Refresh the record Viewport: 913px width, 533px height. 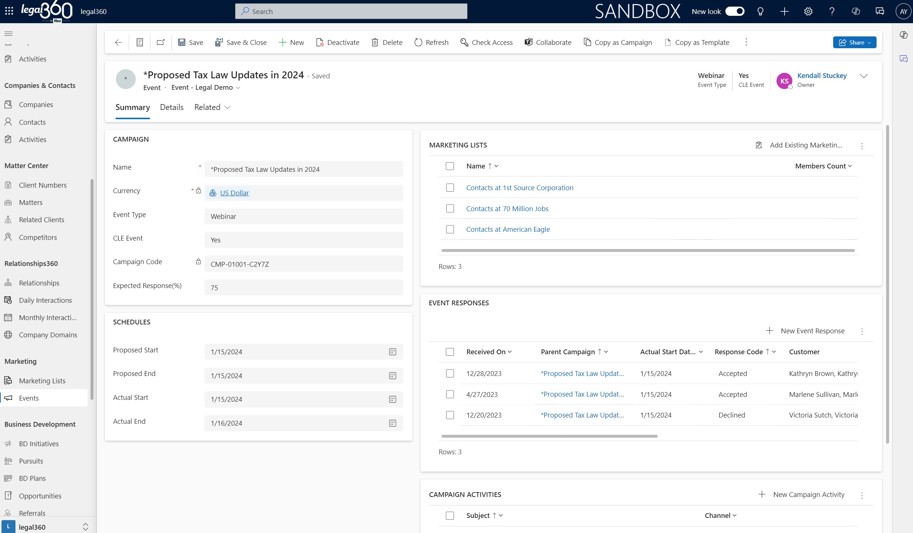tap(431, 43)
